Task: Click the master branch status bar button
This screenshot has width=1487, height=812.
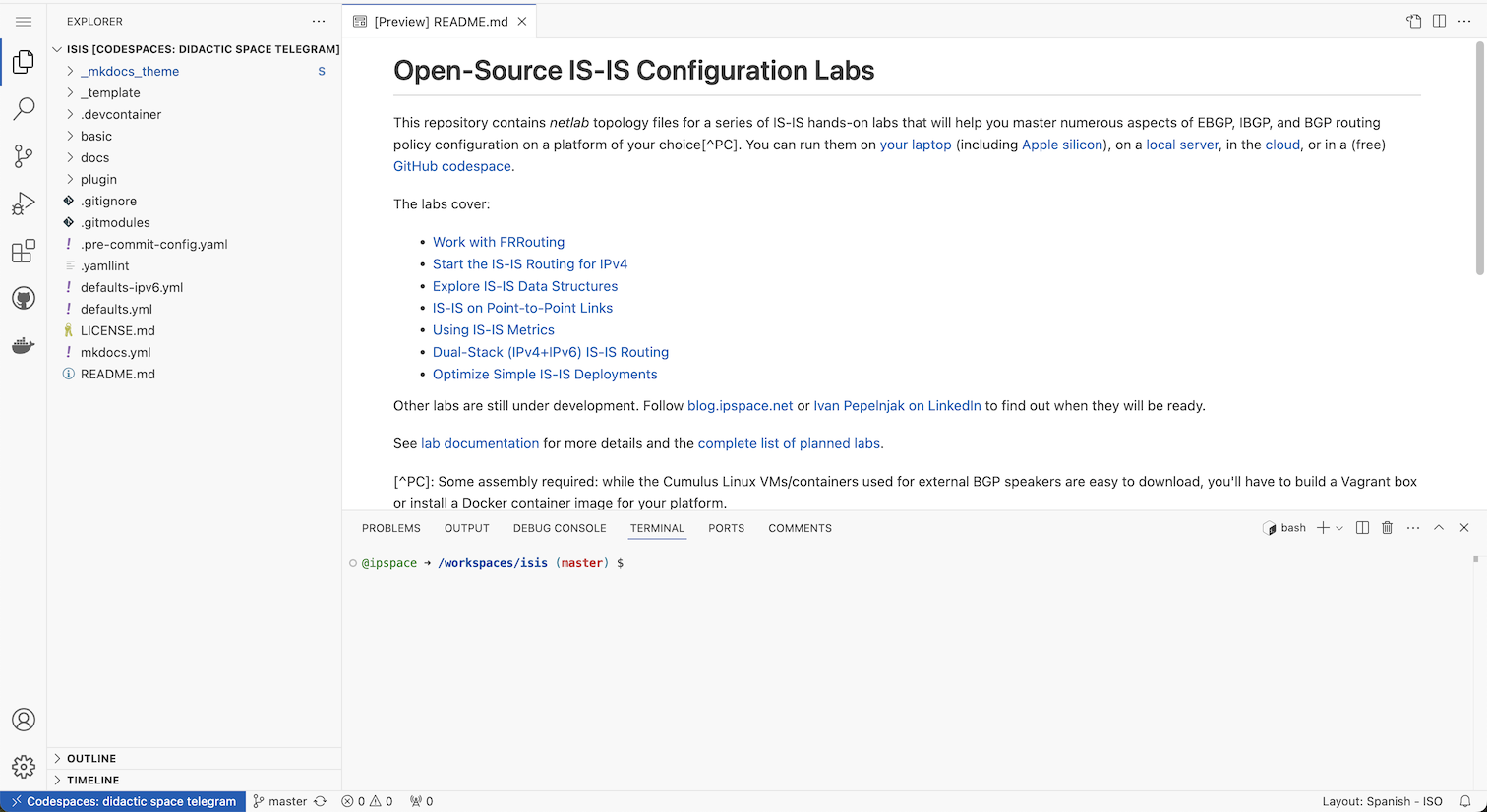Action: click(x=279, y=801)
